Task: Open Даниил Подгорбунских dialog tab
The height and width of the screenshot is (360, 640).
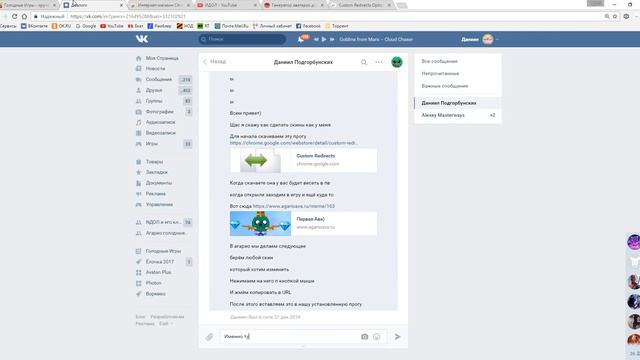Action: click(x=458, y=103)
